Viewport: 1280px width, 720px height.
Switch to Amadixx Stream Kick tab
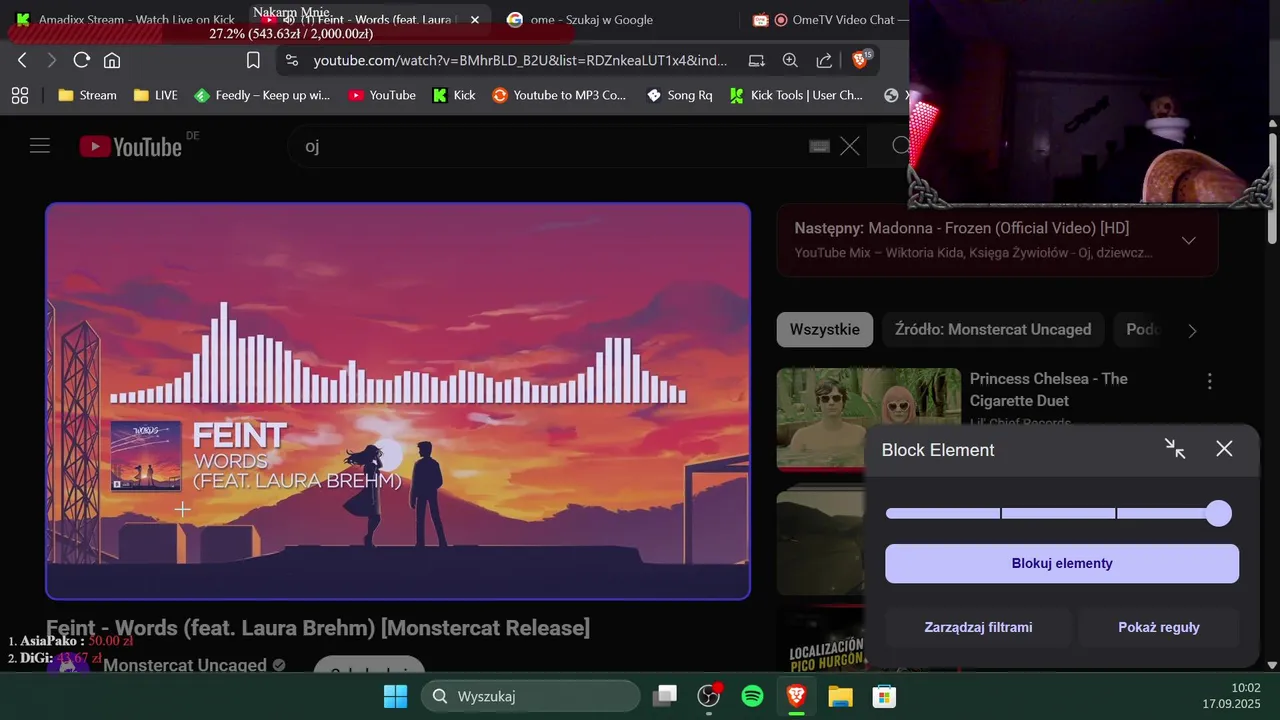[125, 19]
